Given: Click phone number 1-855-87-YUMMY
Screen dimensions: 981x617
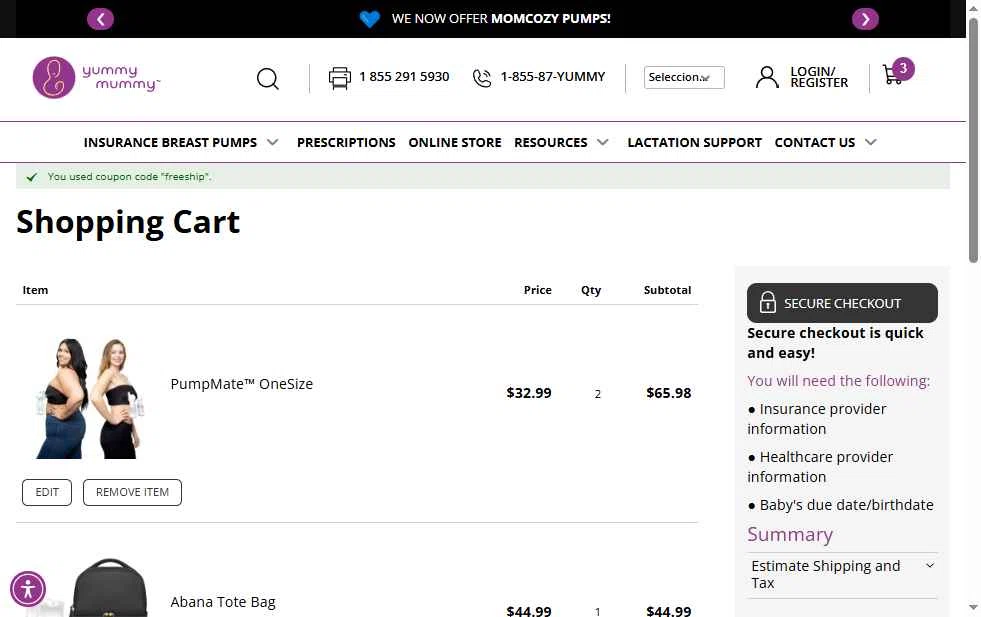Looking at the screenshot, I should (552, 77).
